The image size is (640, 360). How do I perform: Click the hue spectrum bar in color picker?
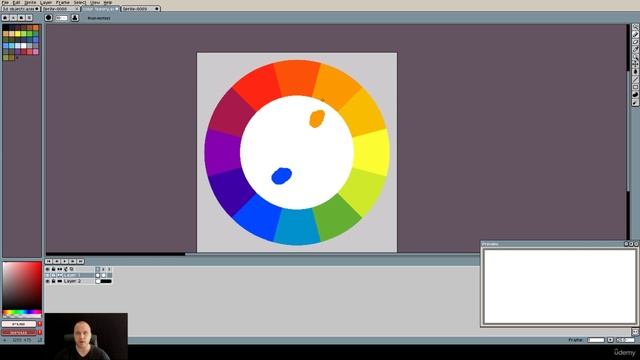tap(22, 313)
